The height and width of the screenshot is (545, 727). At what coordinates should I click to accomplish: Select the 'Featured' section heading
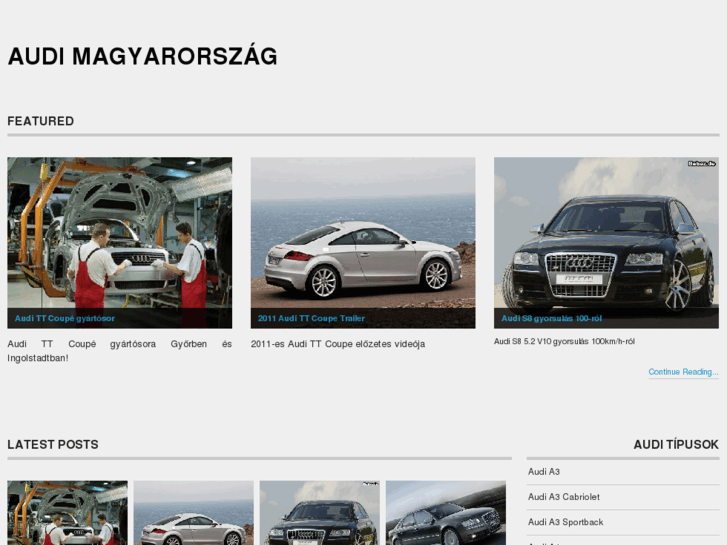point(41,121)
